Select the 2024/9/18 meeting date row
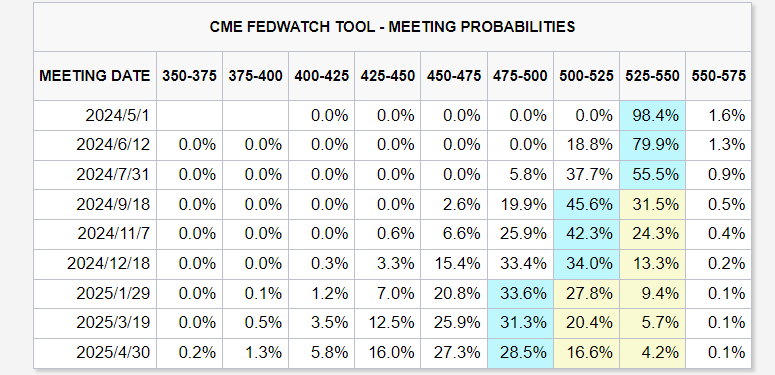 click(392, 205)
